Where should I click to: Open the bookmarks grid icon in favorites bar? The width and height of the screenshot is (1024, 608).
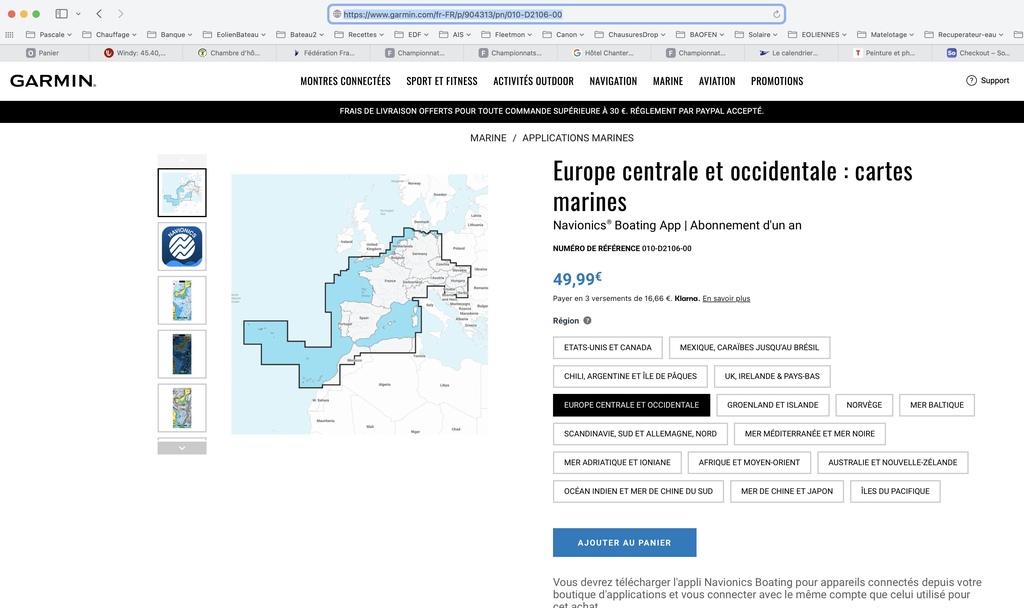(x=9, y=35)
